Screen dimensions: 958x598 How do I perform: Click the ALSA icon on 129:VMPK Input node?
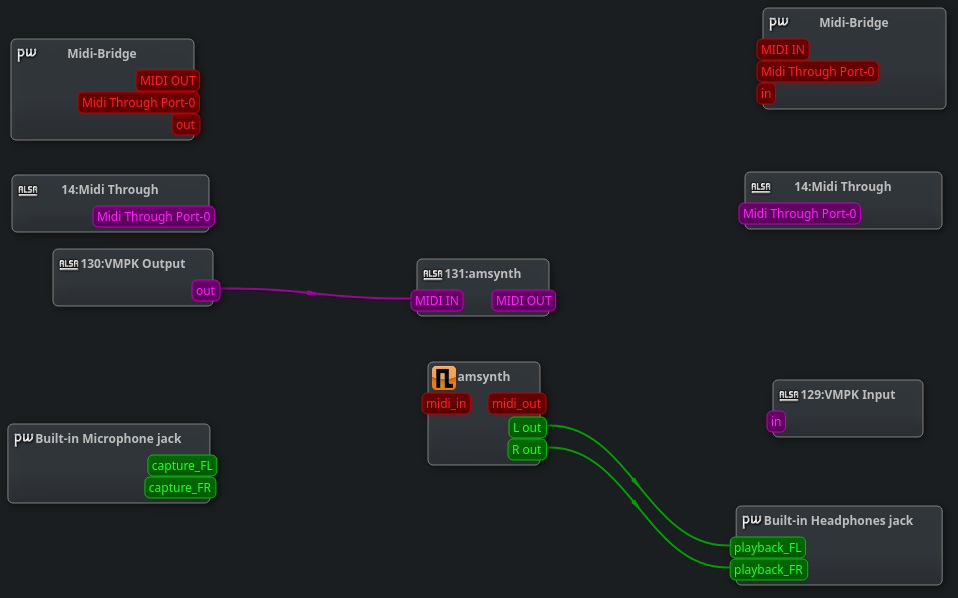click(x=789, y=395)
